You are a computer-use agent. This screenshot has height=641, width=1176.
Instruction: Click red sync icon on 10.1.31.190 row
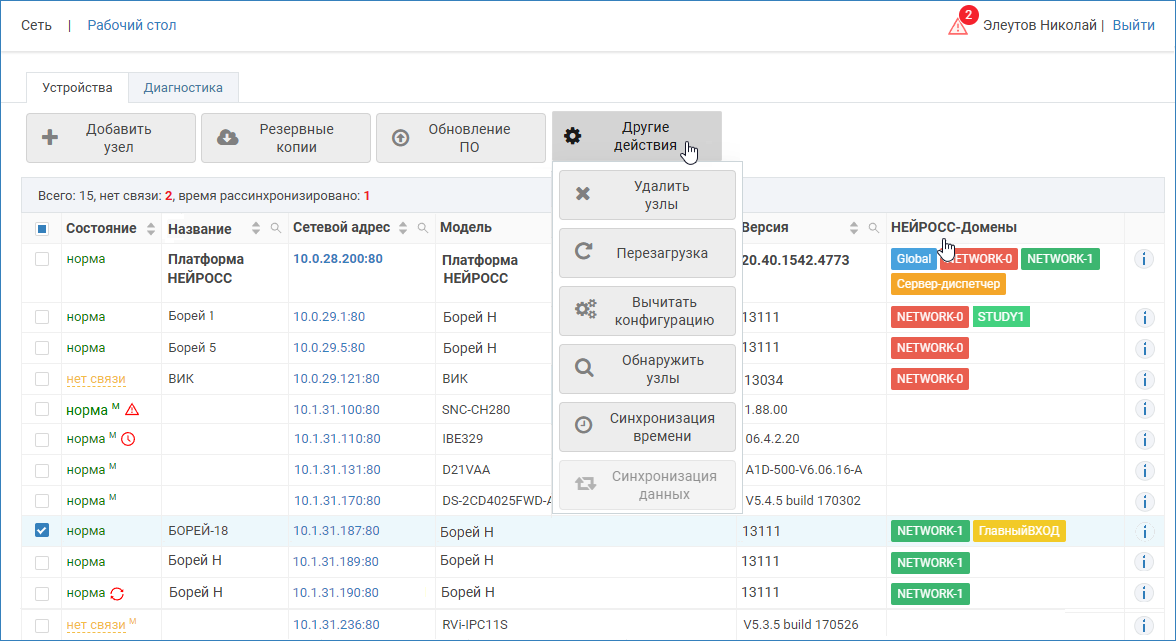[117, 594]
